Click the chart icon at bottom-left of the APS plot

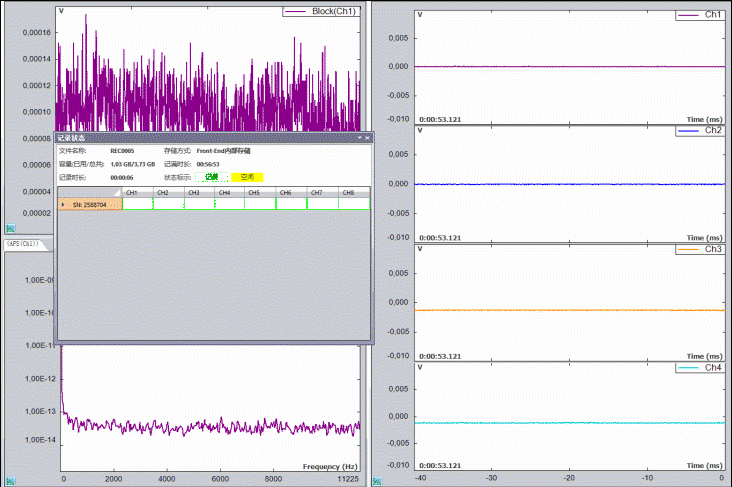tap(10, 480)
